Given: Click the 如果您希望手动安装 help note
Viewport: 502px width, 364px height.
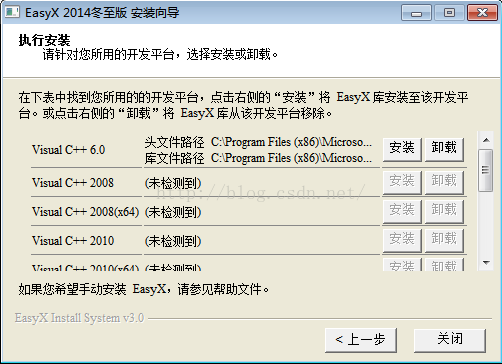Looking at the screenshot, I should [x=144, y=289].
